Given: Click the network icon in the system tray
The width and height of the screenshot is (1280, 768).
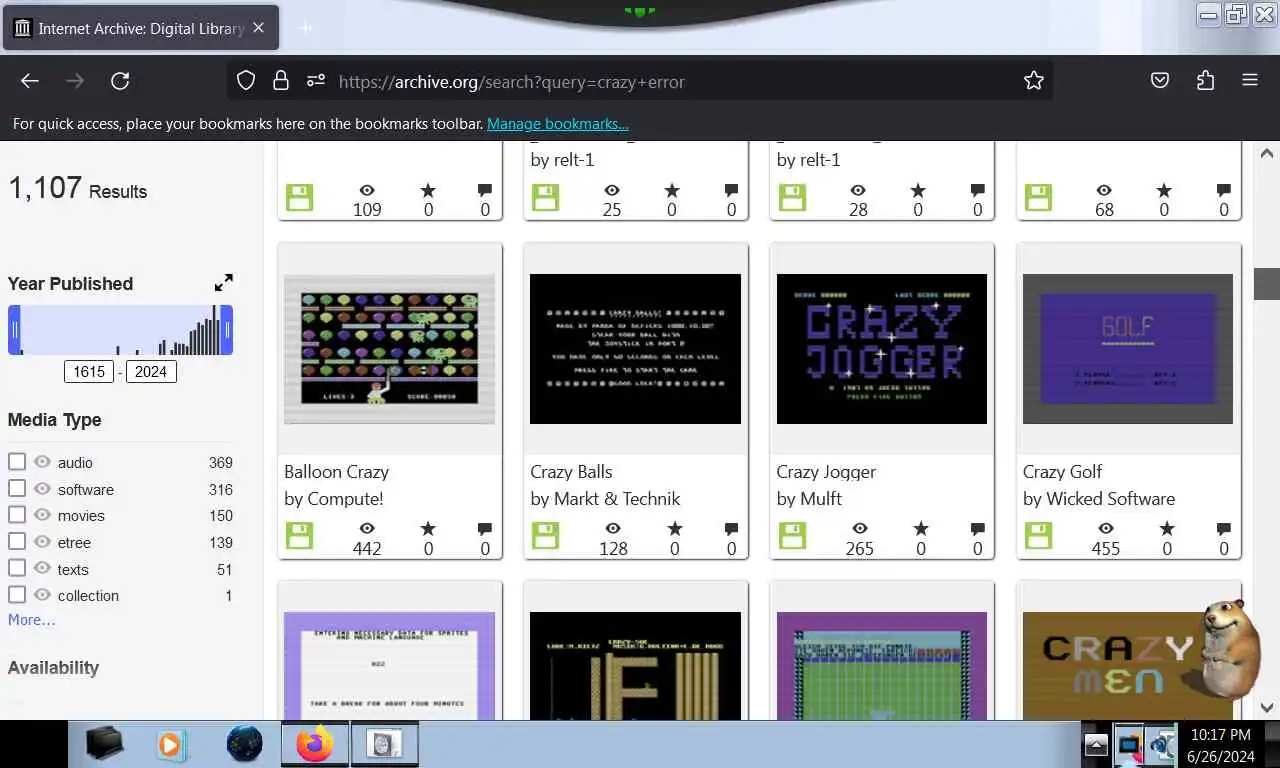Looking at the screenshot, I should coord(1130,745).
